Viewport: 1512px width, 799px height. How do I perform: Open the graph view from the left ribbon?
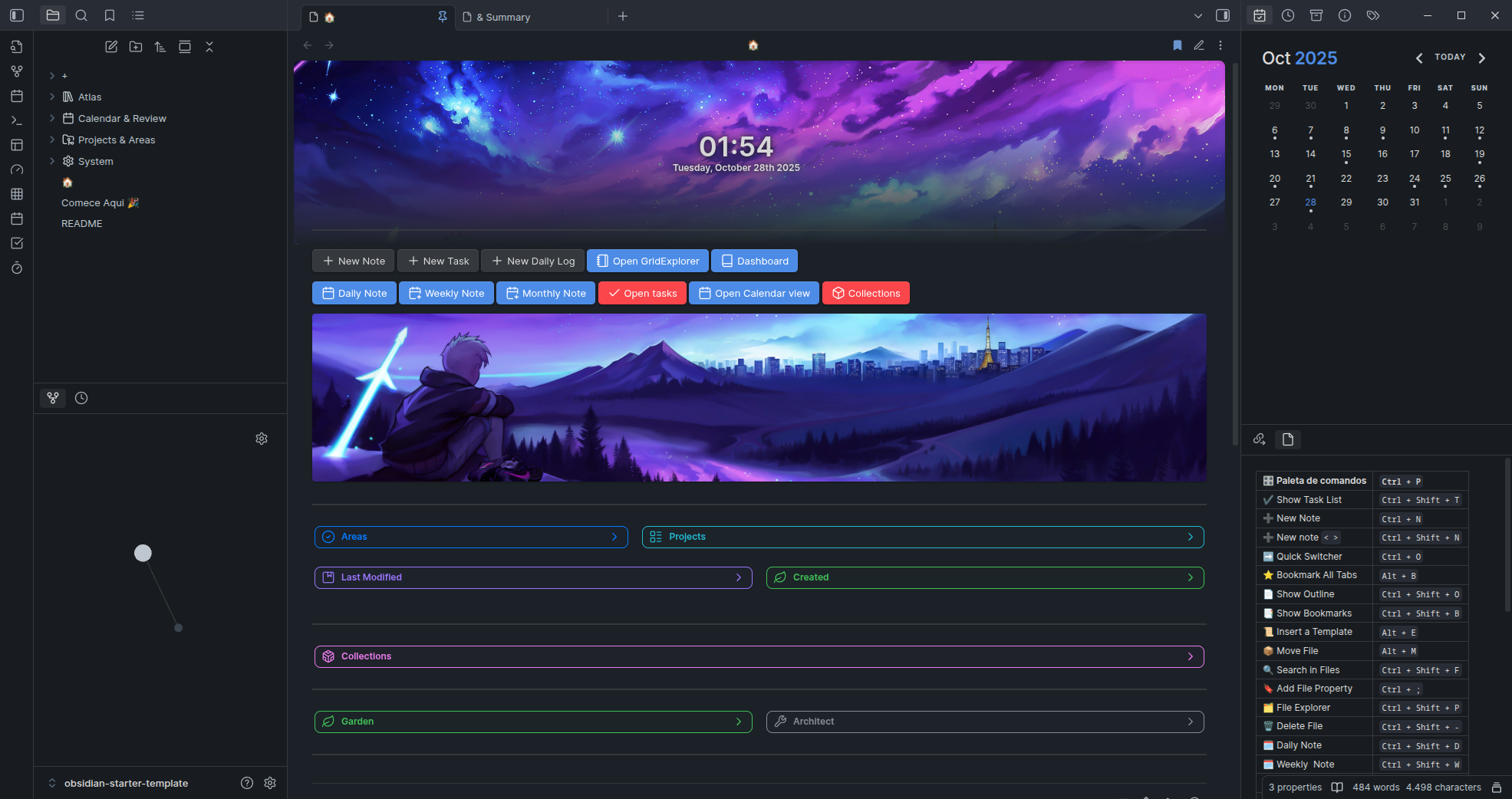pyautogui.click(x=16, y=71)
